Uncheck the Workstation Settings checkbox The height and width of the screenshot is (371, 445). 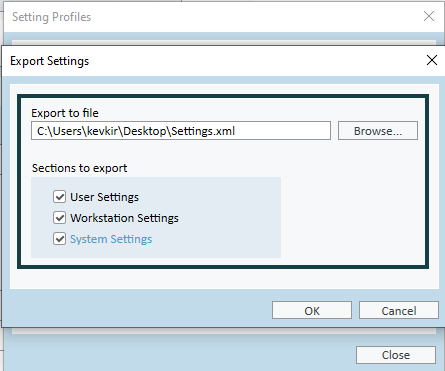point(59,218)
